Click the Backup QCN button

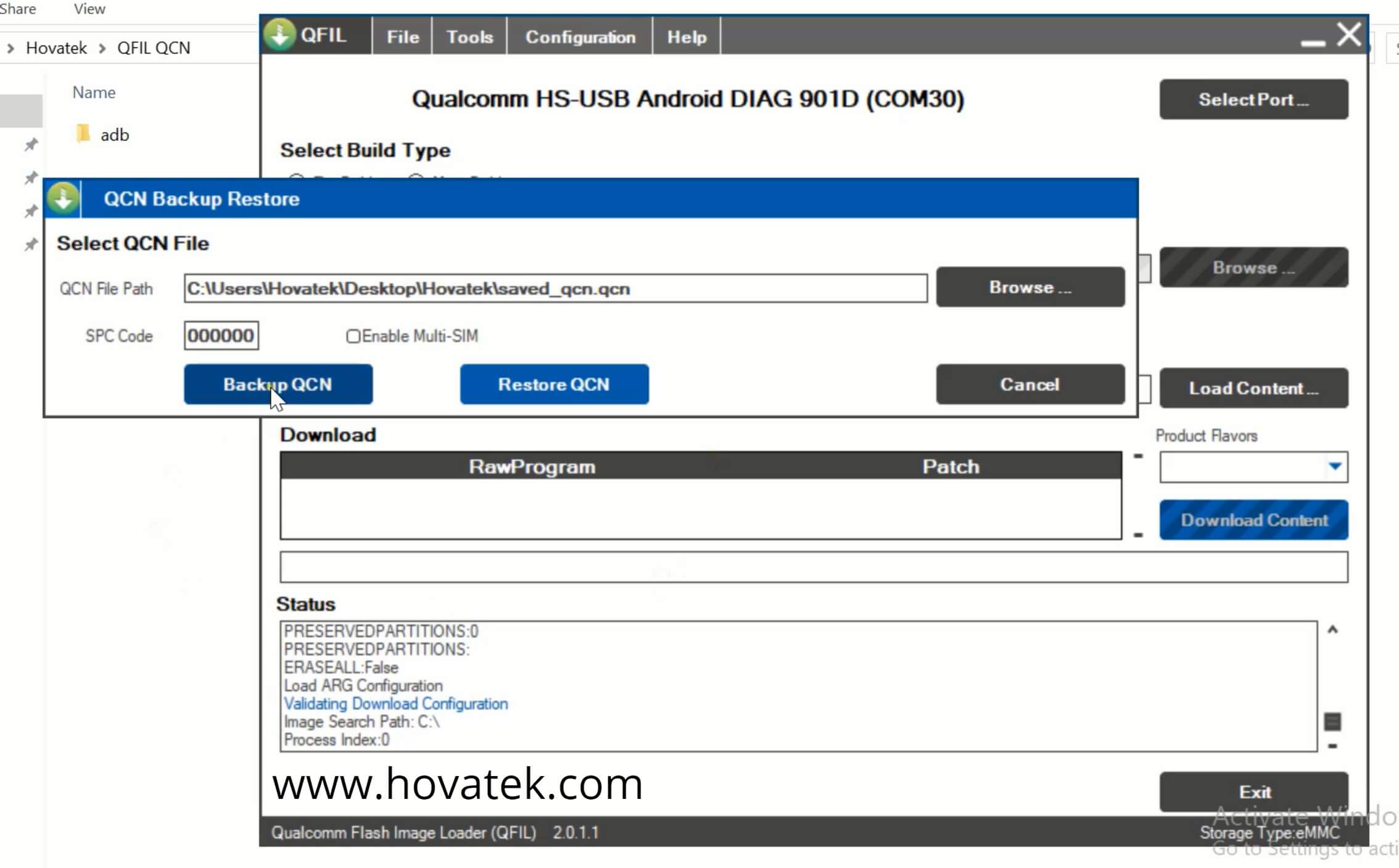(x=278, y=384)
